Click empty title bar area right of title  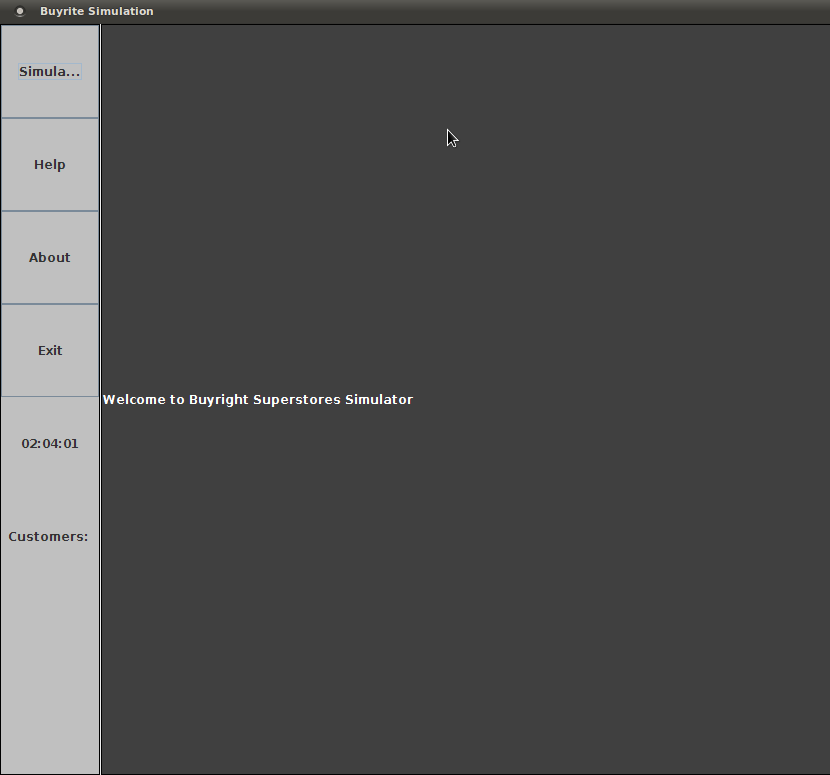click(500, 12)
